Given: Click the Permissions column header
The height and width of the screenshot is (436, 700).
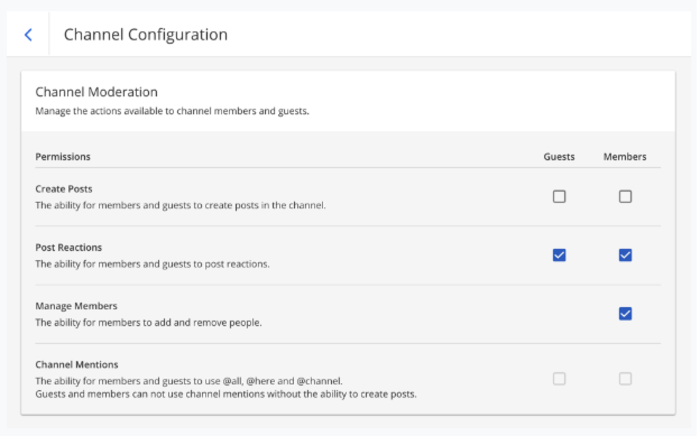Looking at the screenshot, I should pyautogui.click(x=63, y=157).
